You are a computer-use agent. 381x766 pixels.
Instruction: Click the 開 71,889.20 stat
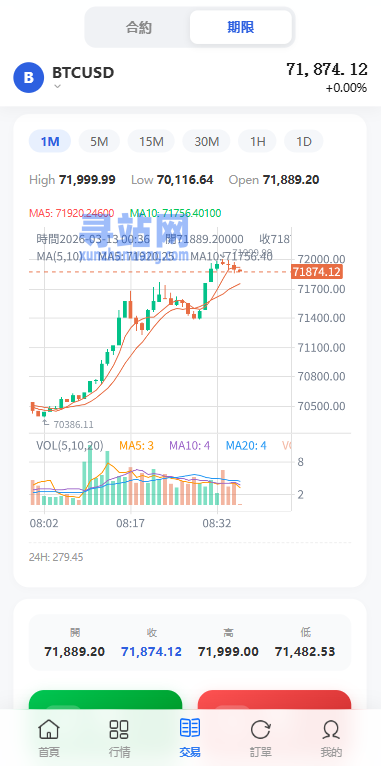(75, 643)
